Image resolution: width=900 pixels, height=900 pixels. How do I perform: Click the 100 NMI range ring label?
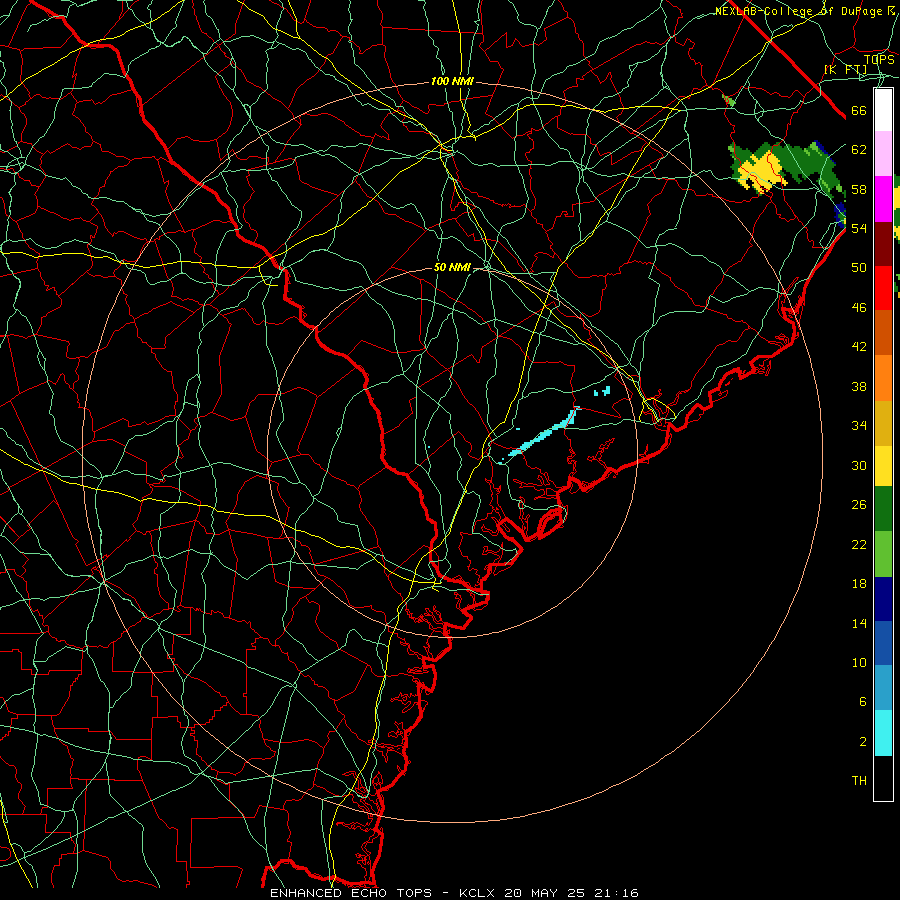tap(452, 82)
